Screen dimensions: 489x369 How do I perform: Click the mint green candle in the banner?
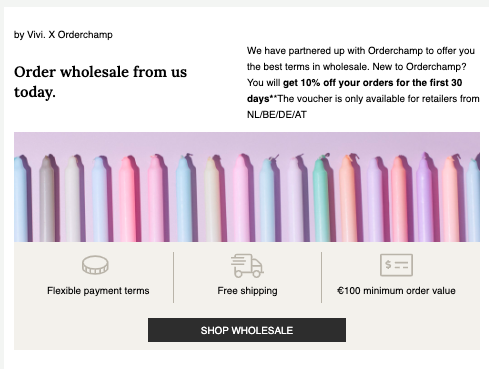[321, 200]
